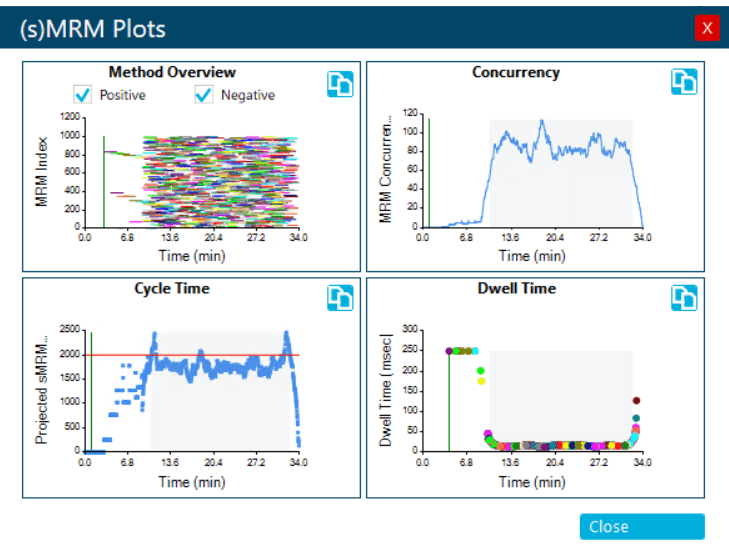
Task: Click the dark red dwell time data point
Action: click(x=636, y=401)
